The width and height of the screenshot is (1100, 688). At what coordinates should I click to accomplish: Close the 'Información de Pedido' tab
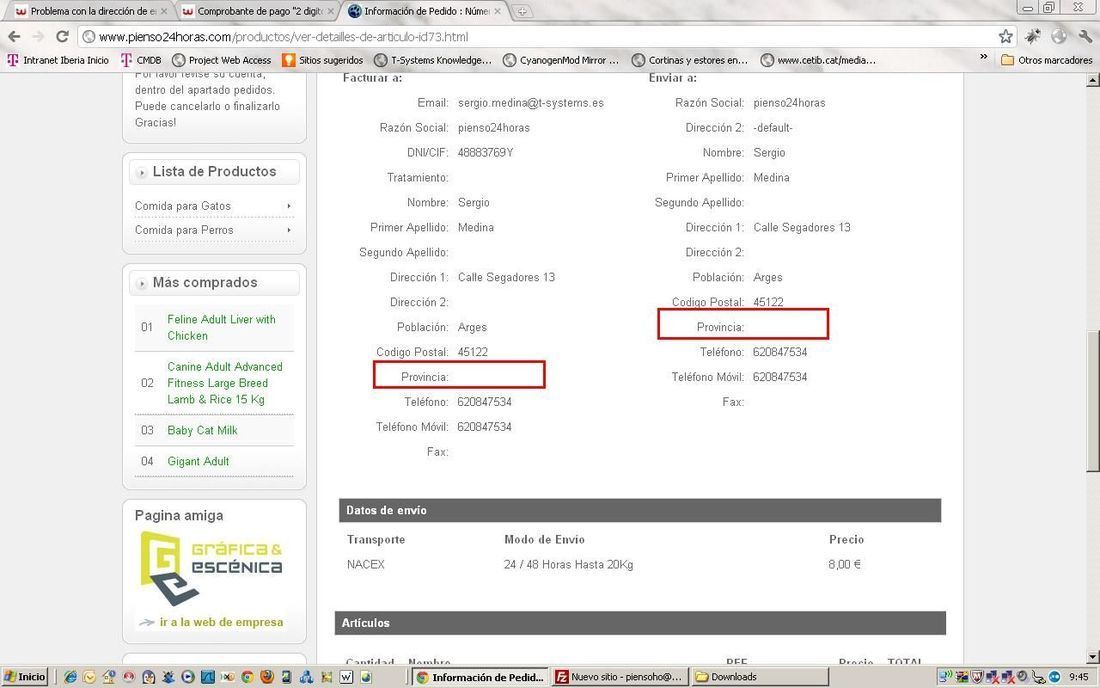click(497, 11)
